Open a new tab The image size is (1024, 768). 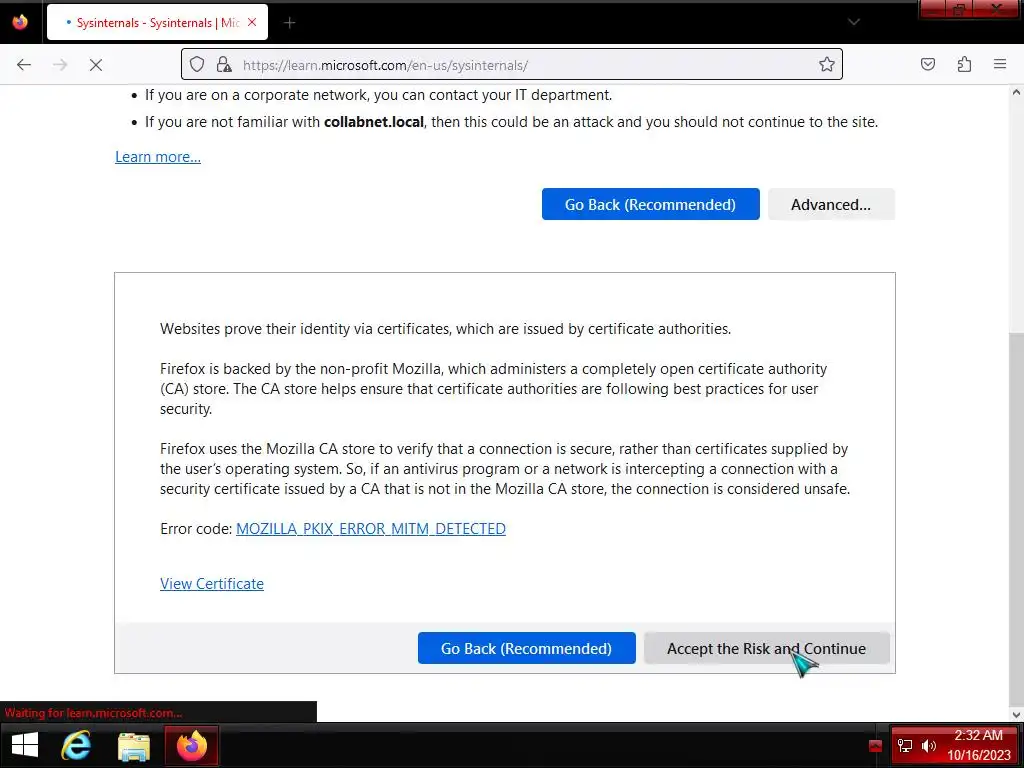coord(290,23)
